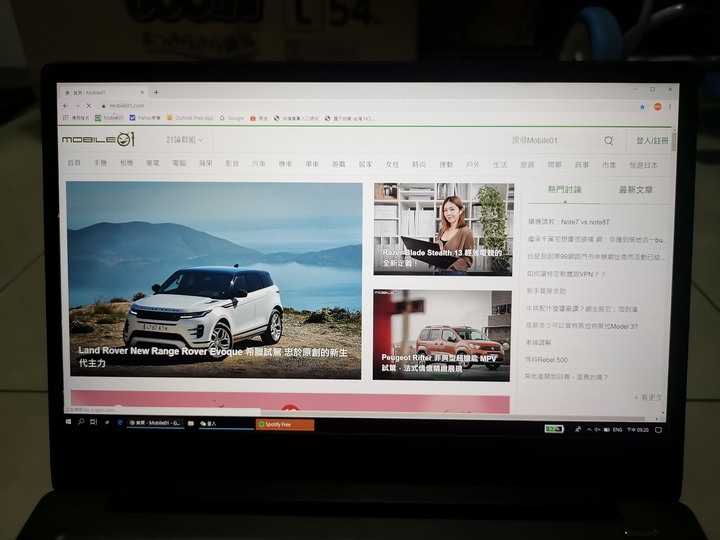Open the notification center icon
720x540 pixels.
coord(658,430)
